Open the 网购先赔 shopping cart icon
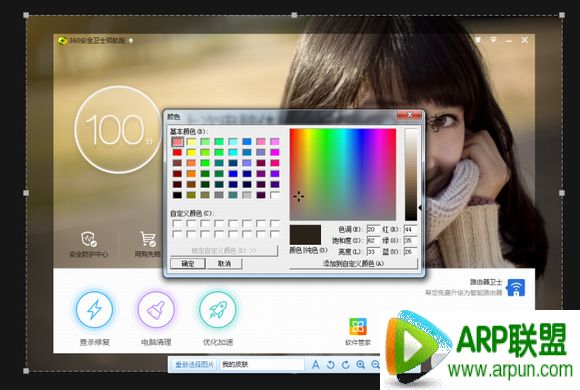Viewport: 580px width, 390px height. (x=148, y=239)
